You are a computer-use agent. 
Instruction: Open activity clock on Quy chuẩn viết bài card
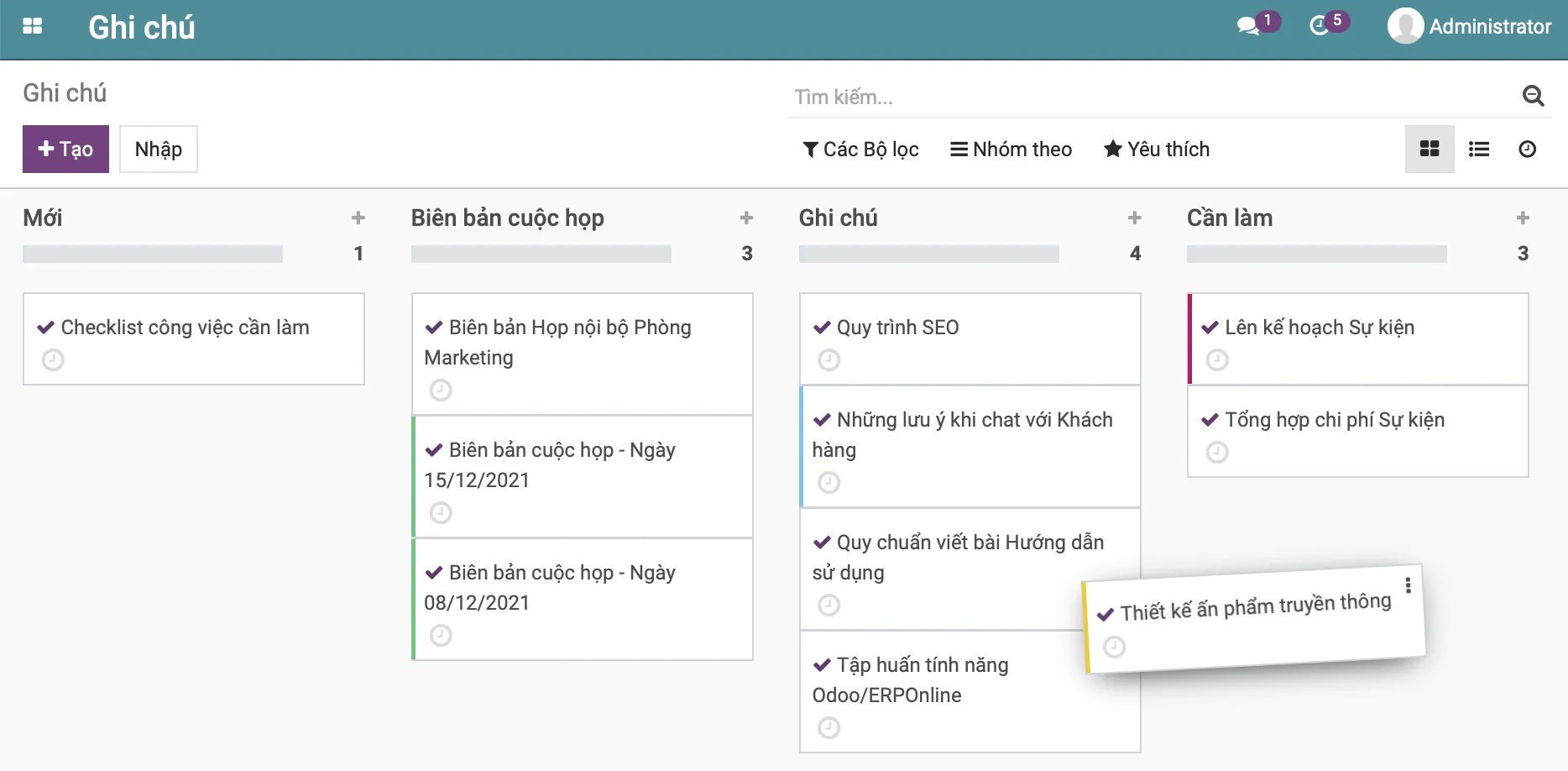click(828, 606)
